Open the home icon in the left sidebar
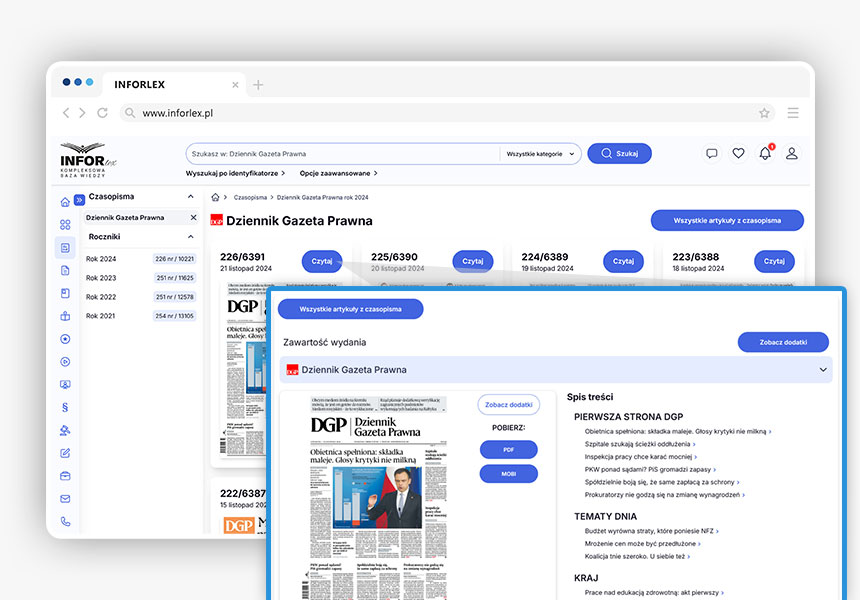The image size is (860, 600). tap(65, 202)
